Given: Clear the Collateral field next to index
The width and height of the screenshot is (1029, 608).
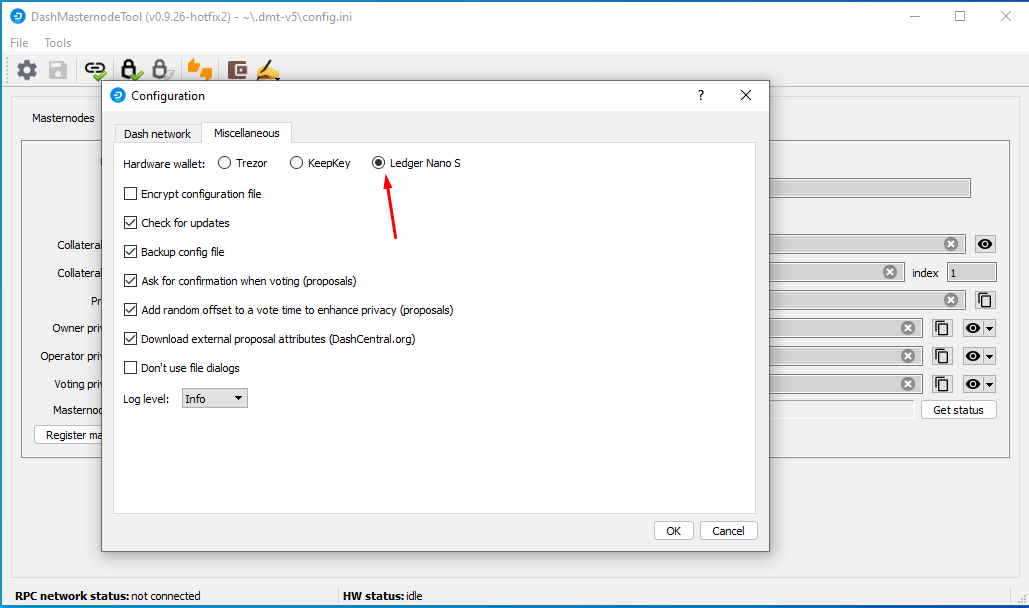Looking at the screenshot, I should point(890,272).
